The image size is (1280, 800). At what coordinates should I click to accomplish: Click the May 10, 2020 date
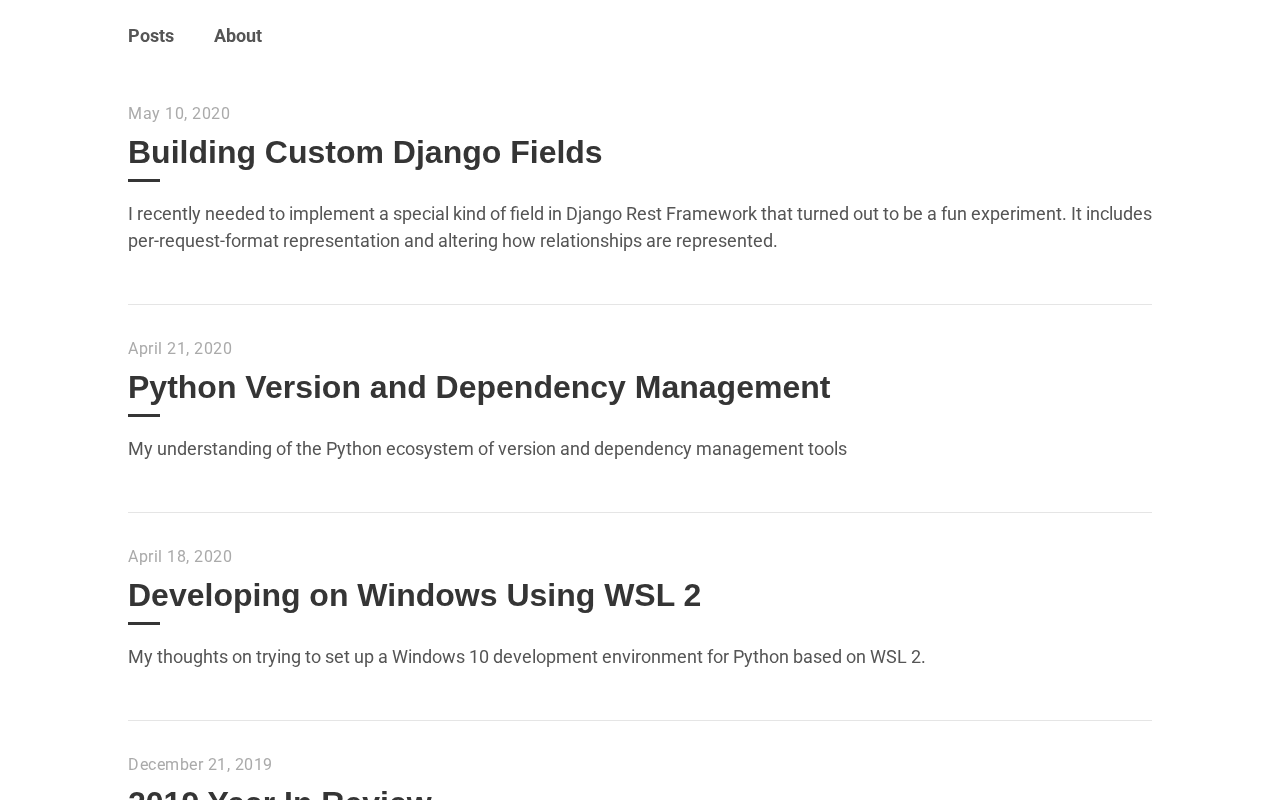[x=179, y=114]
